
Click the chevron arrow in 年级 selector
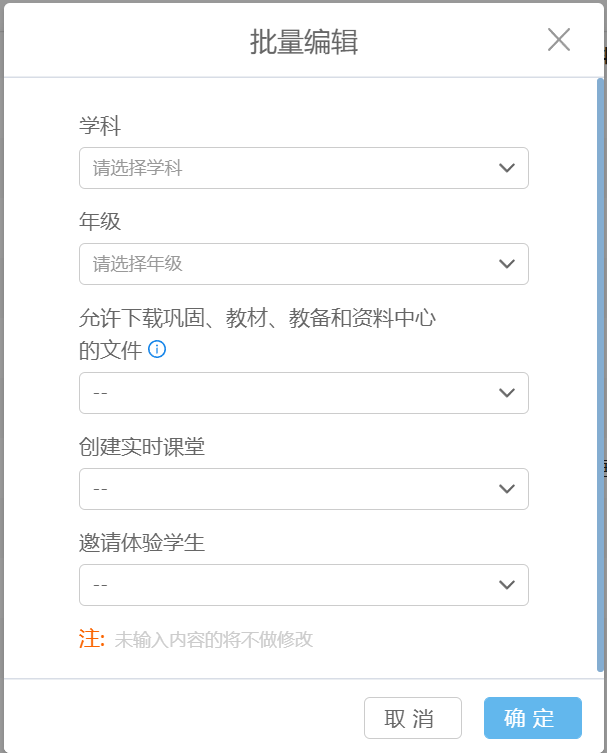click(x=507, y=264)
